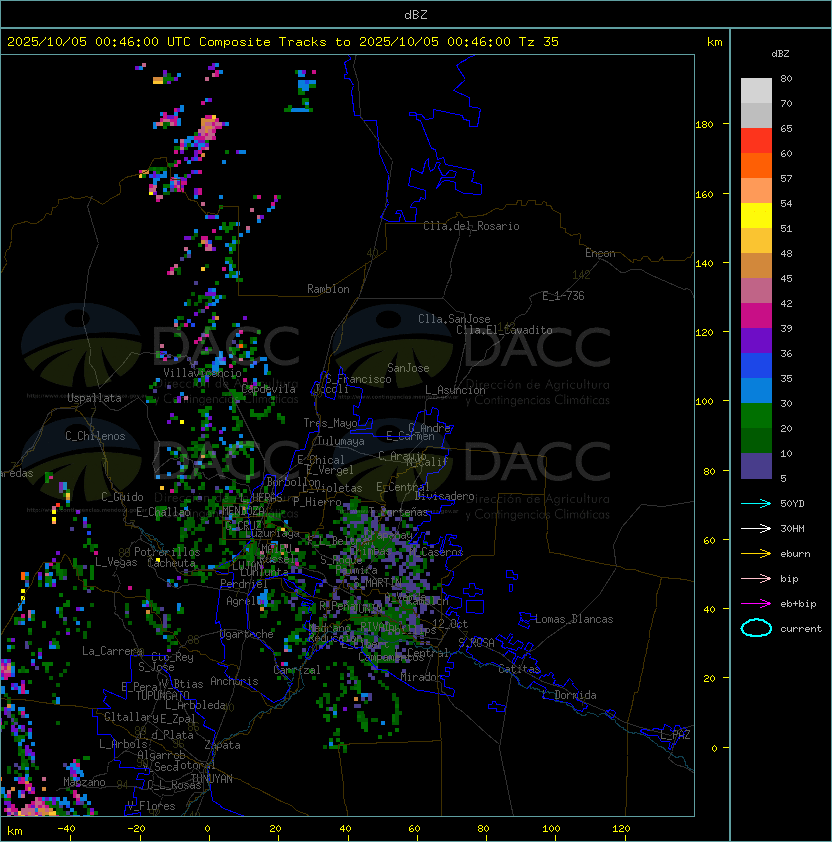Click the -20 km tick label

[x=136, y=829]
